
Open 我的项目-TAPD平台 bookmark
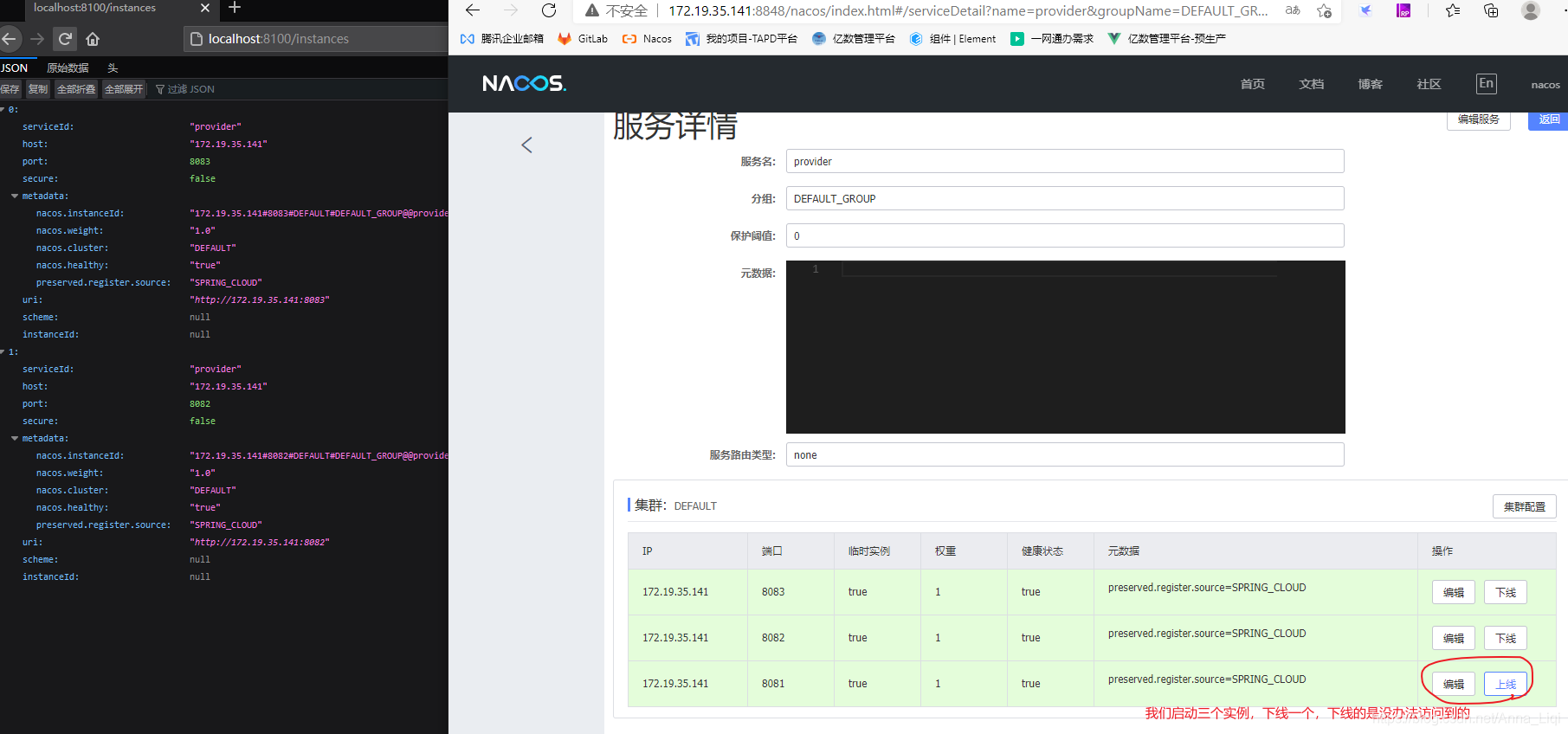(x=741, y=39)
